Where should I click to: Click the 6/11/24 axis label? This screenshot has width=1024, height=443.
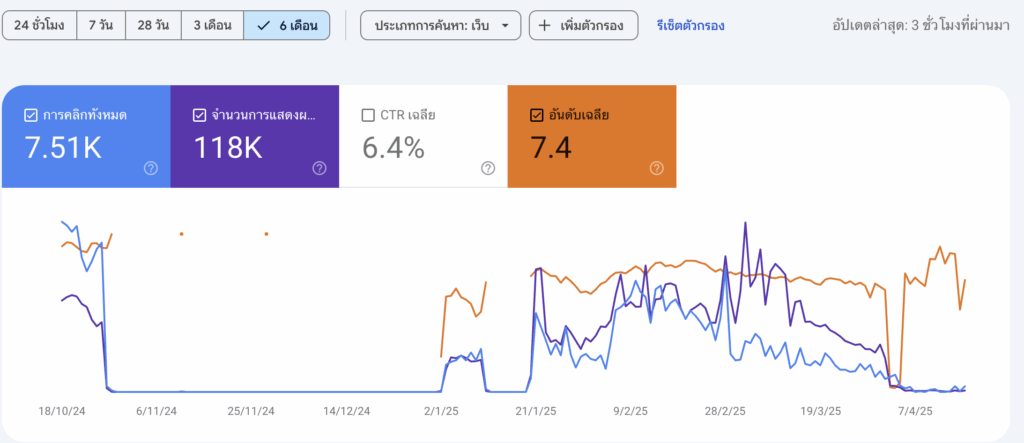click(x=156, y=411)
